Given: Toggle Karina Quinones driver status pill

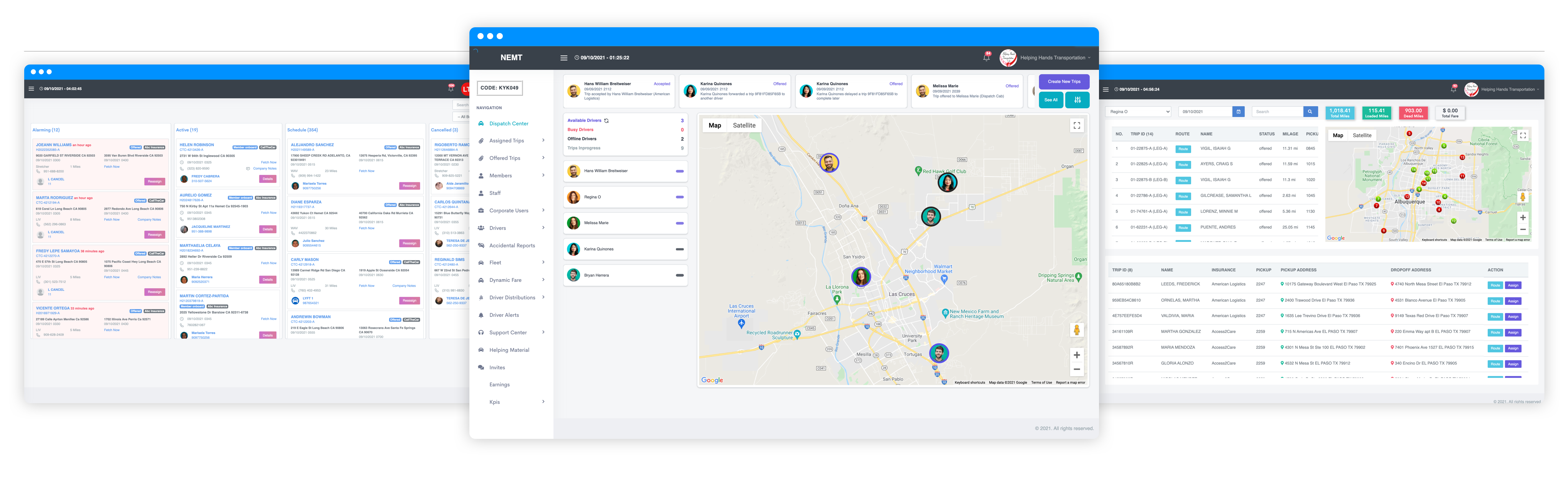Looking at the screenshot, I should click(x=679, y=249).
